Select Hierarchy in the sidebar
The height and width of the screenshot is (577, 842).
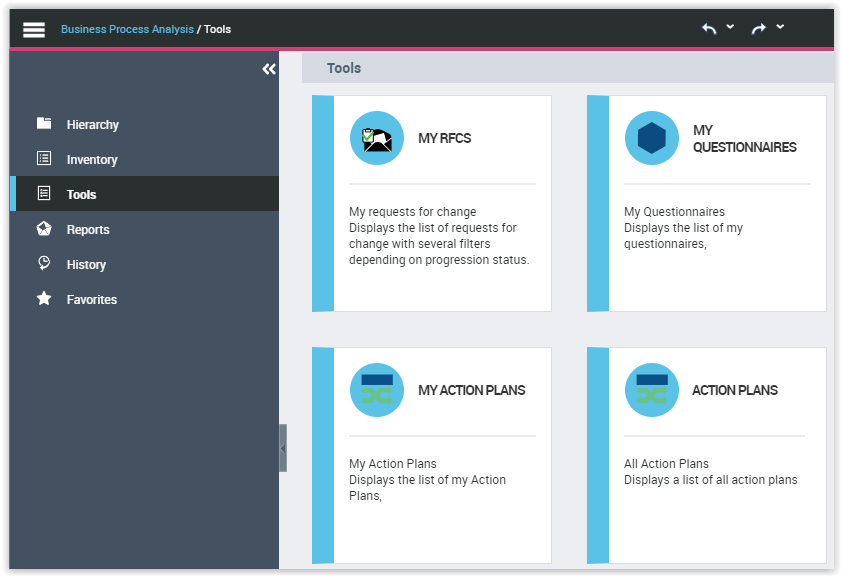click(x=92, y=125)
